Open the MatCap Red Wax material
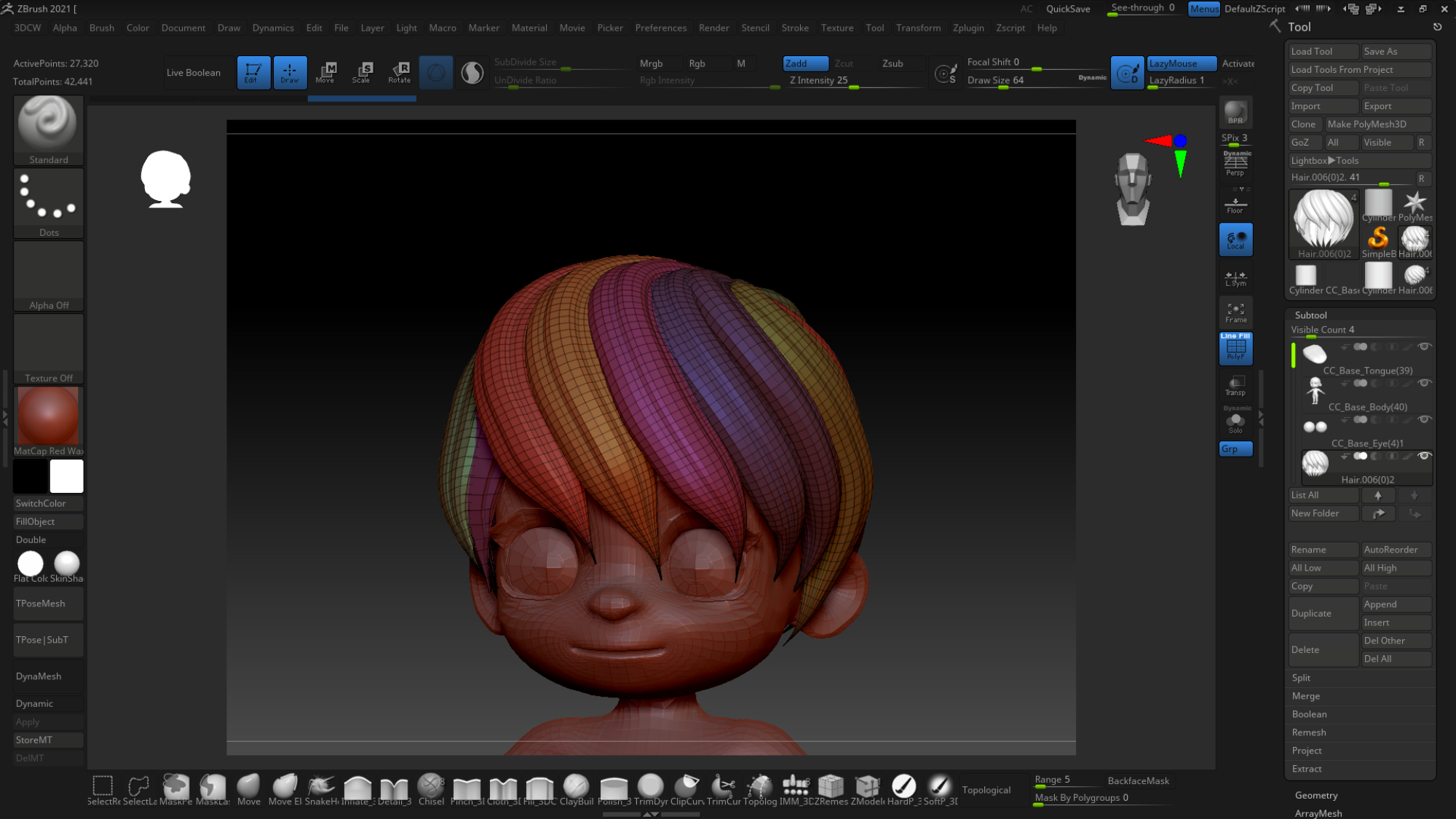This screenshot has height=819, width=1456. [x=48, y=421]
